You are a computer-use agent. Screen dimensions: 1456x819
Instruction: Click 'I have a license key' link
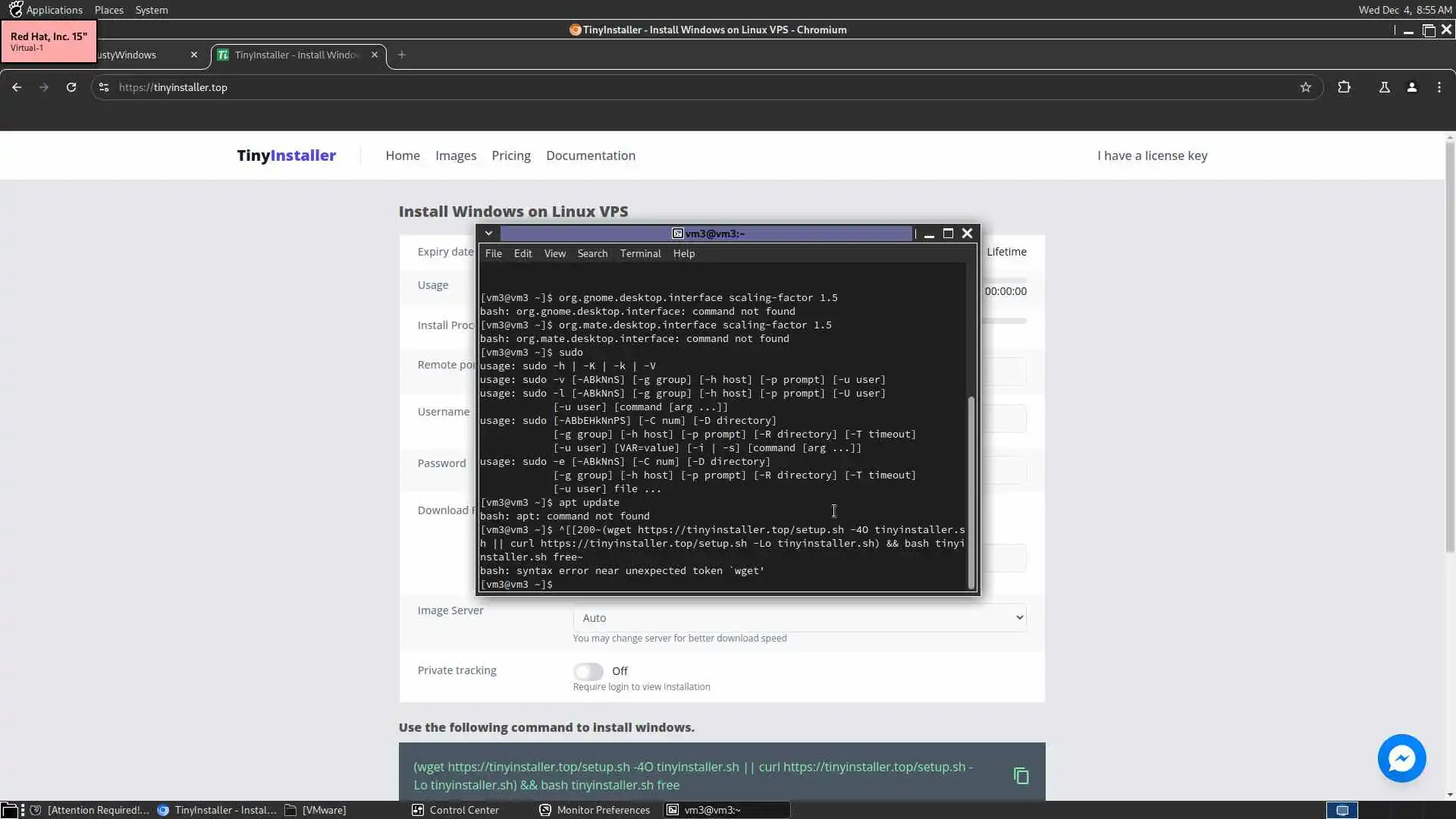pos(1151,155)
